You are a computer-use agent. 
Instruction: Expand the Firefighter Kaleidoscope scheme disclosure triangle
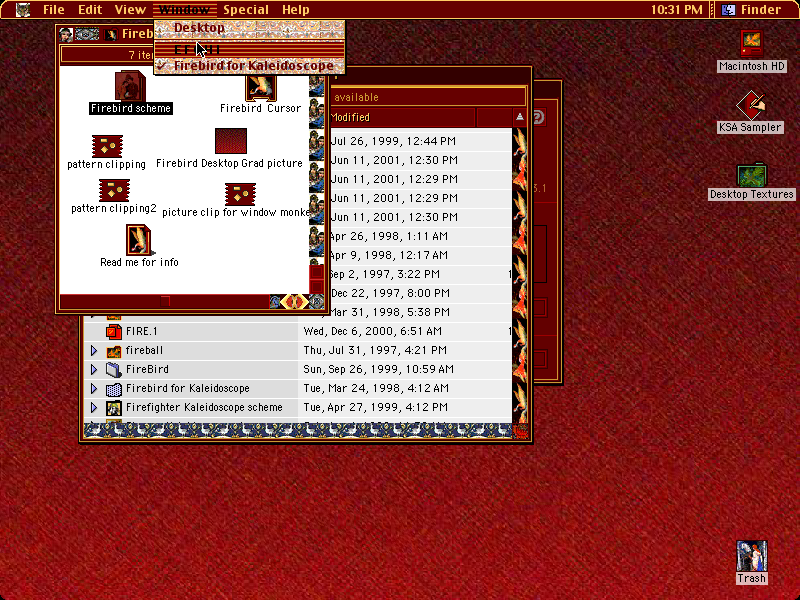[x=94, y=407]
